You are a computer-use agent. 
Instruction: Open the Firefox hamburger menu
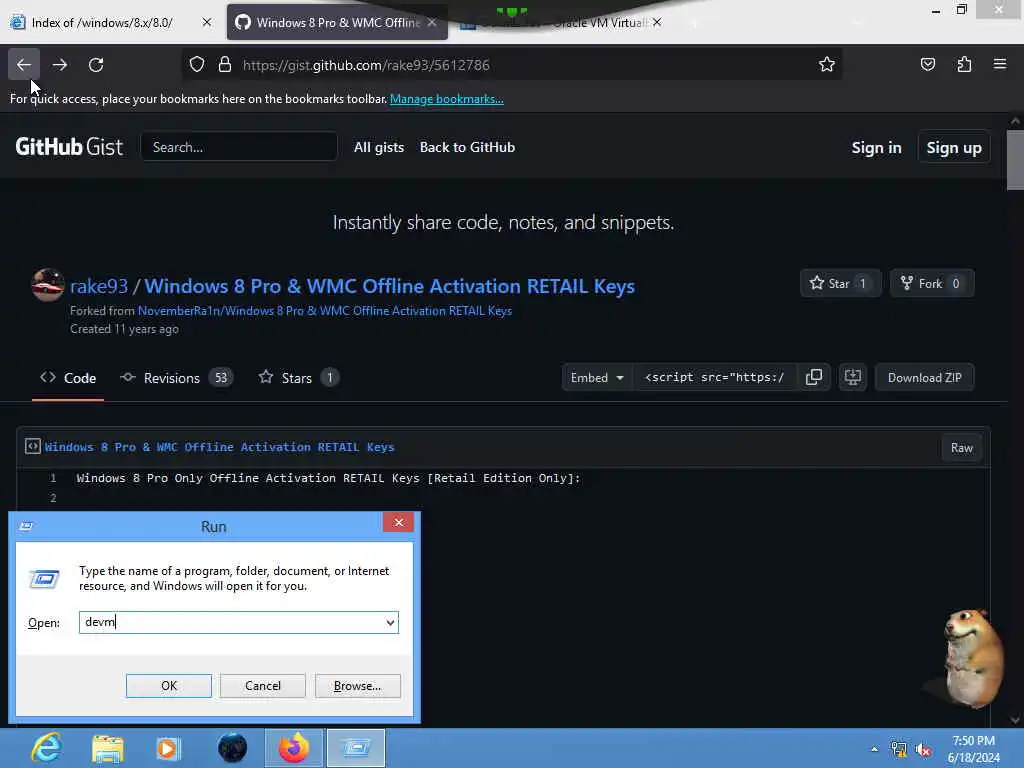1000,65
